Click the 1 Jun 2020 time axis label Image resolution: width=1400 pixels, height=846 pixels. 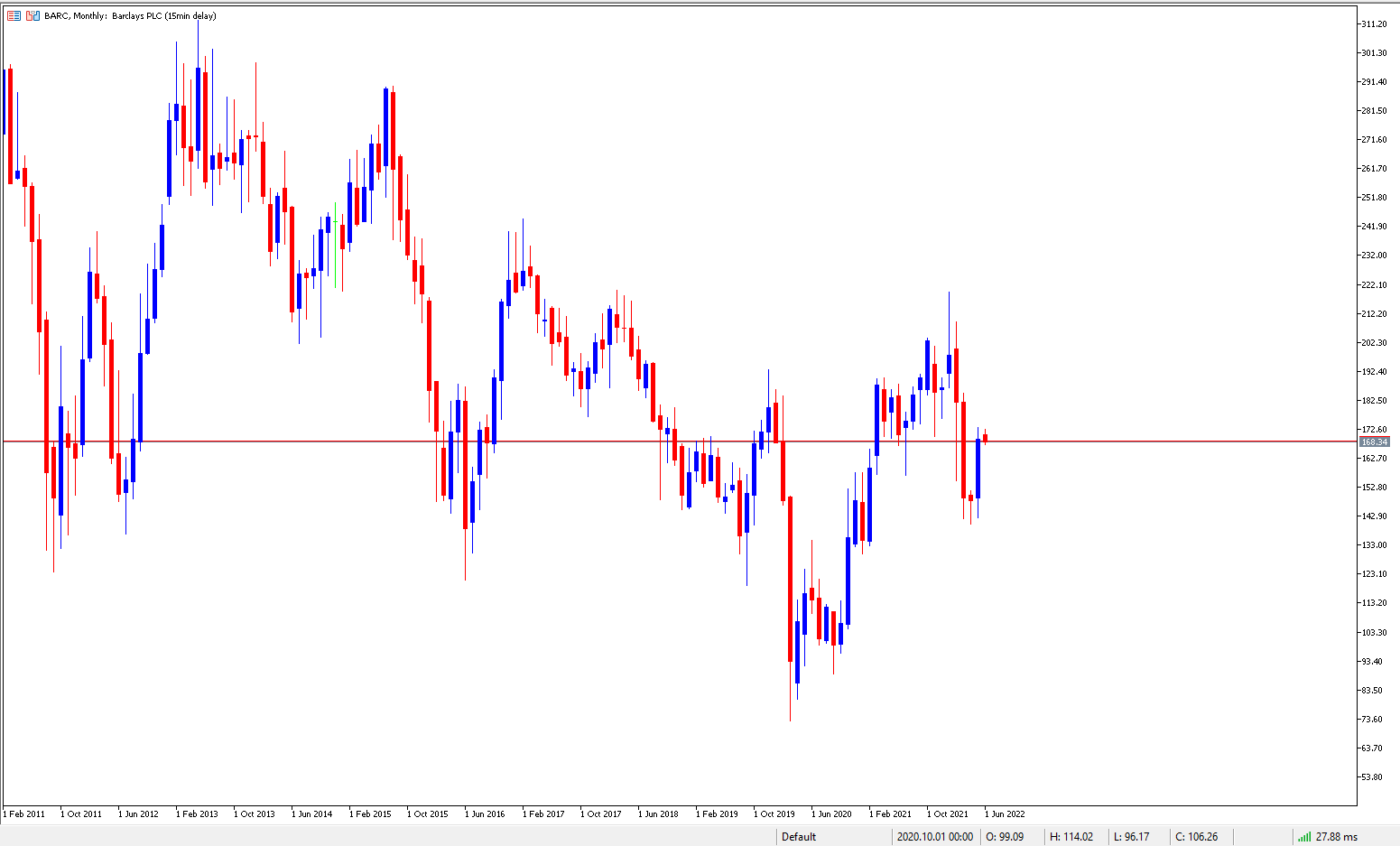point(831,813)
